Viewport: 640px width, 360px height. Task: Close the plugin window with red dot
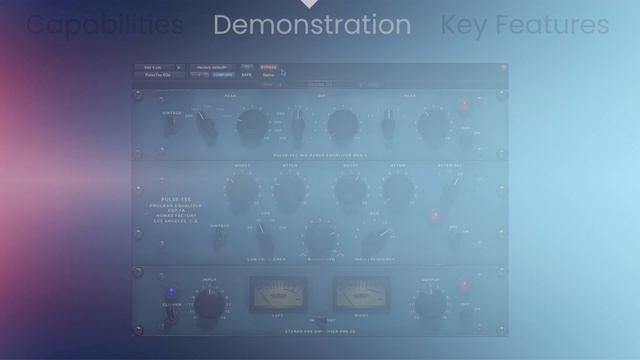pos(504,68)
